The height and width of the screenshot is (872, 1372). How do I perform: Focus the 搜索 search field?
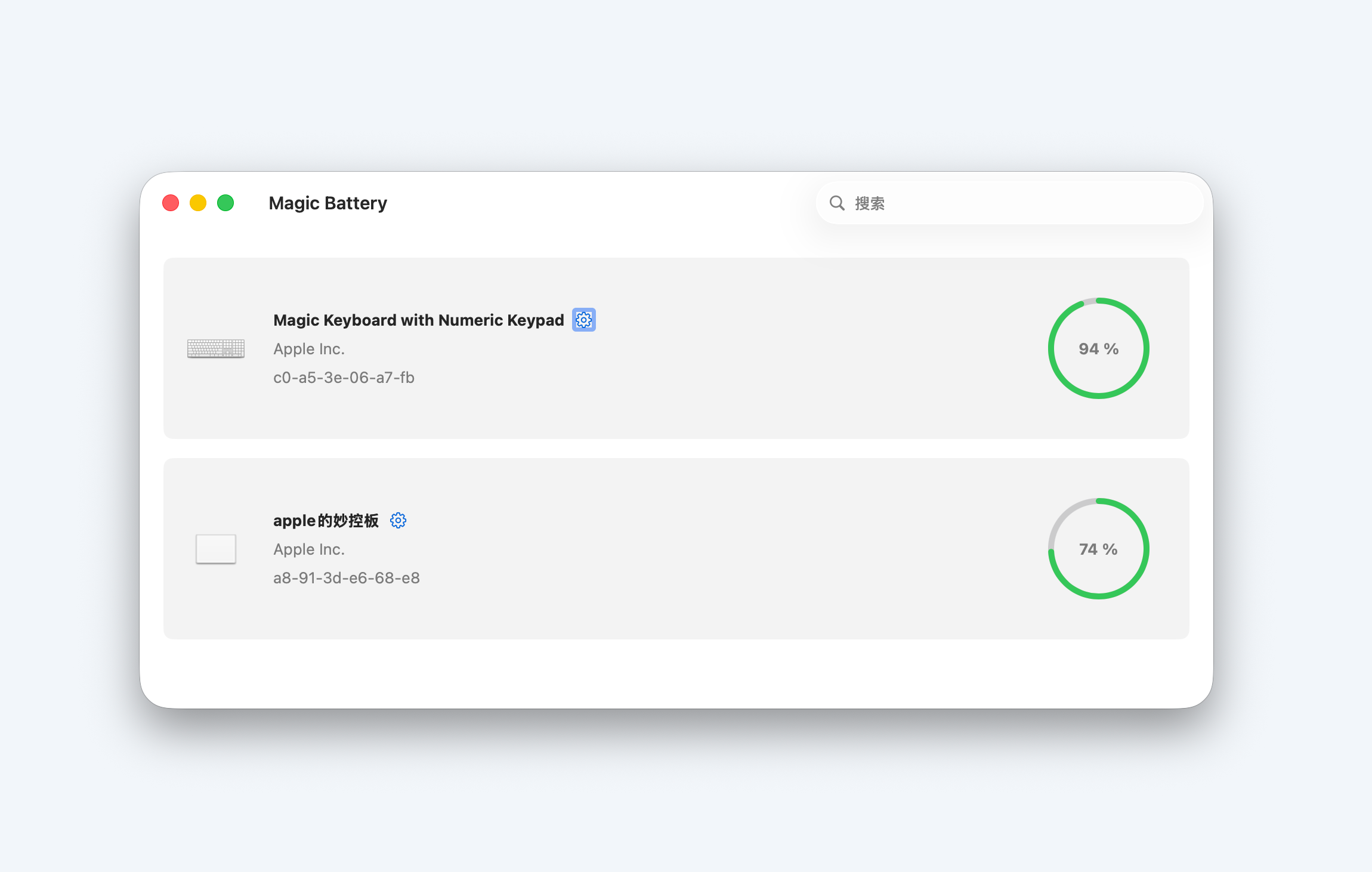point(1014,203)
